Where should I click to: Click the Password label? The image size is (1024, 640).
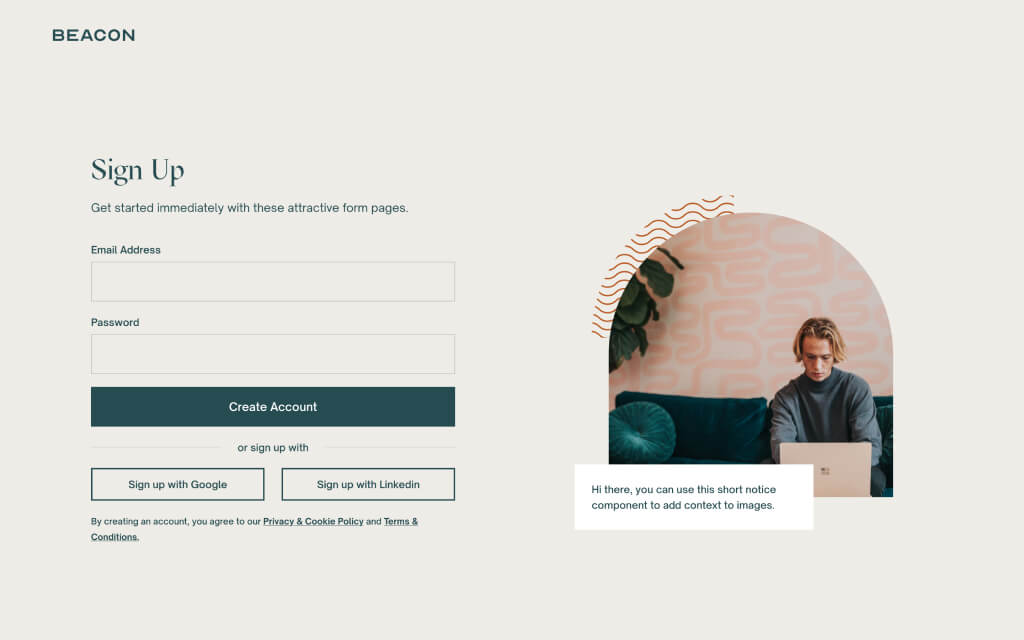pos(115,323)
